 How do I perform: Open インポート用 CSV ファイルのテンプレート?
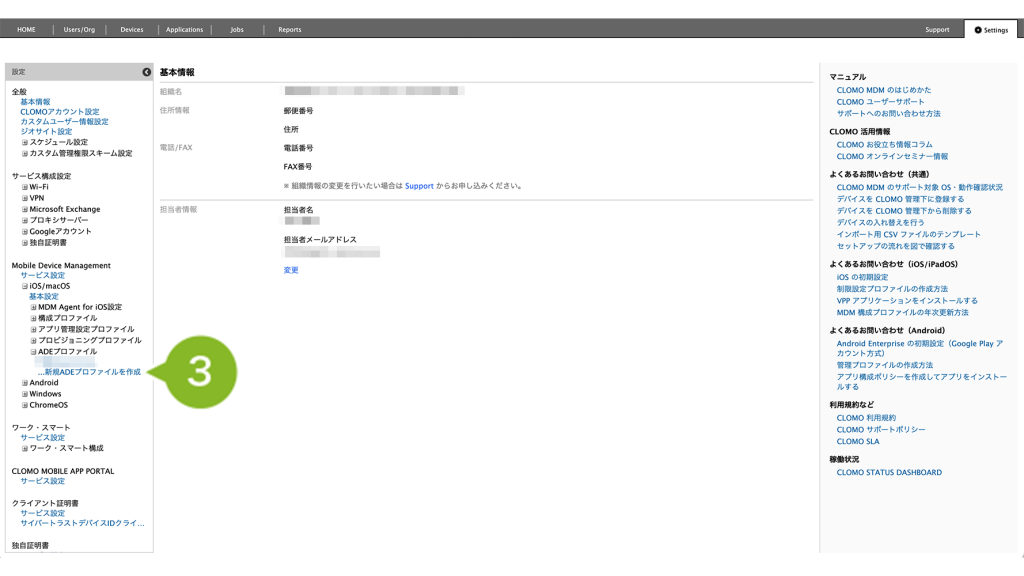[908, 234]
